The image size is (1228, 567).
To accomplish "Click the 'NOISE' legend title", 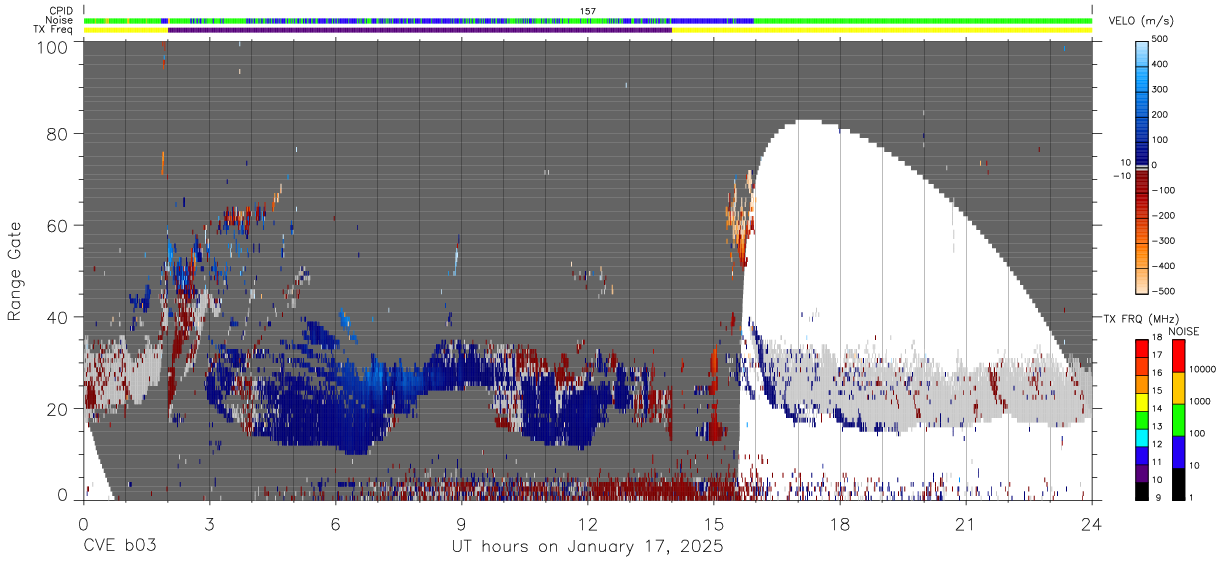I will (x=1183, y=331).
